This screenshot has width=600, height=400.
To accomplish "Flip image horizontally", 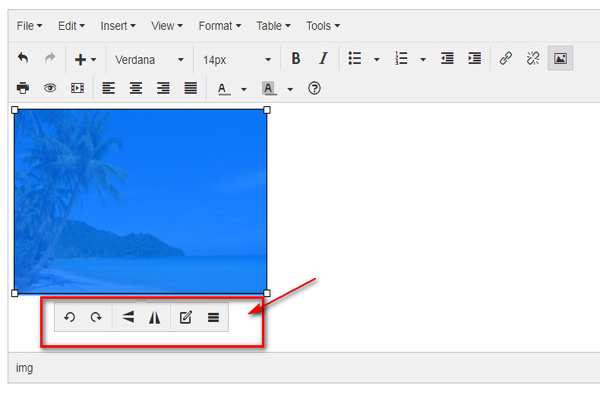I will 155,317.
